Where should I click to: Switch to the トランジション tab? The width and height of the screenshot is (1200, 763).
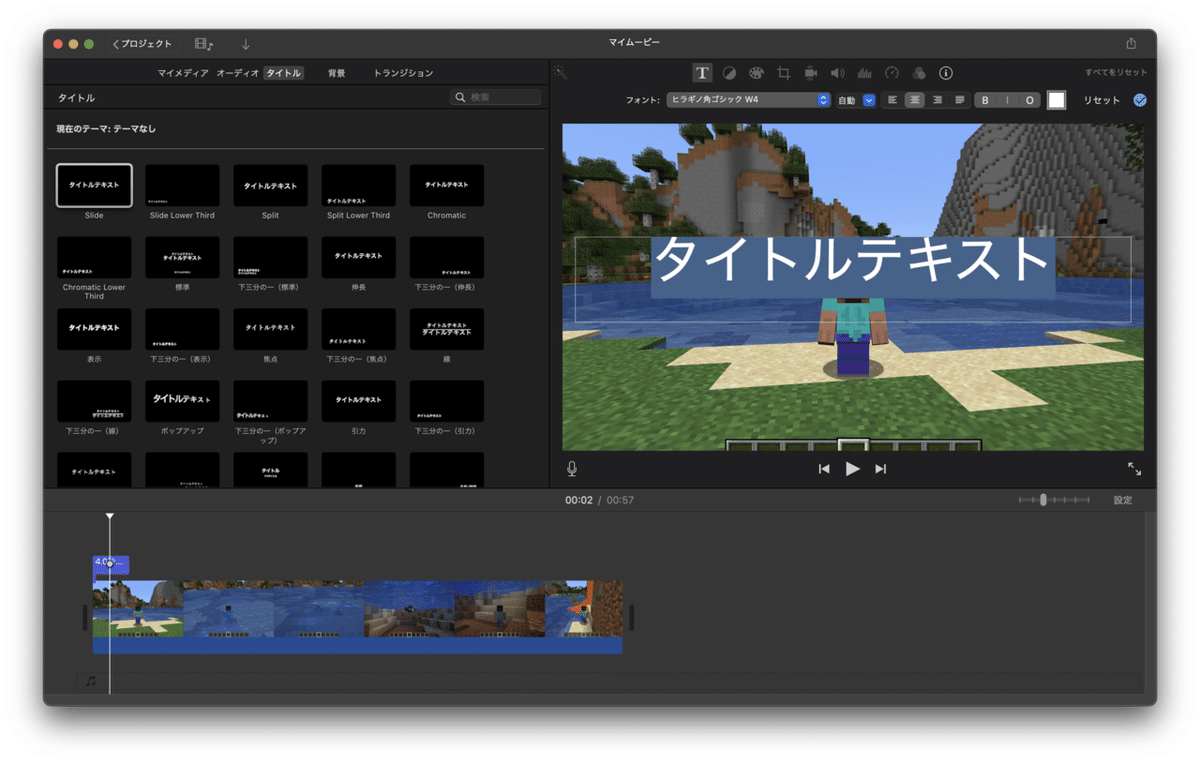click(x=402, y=72)
